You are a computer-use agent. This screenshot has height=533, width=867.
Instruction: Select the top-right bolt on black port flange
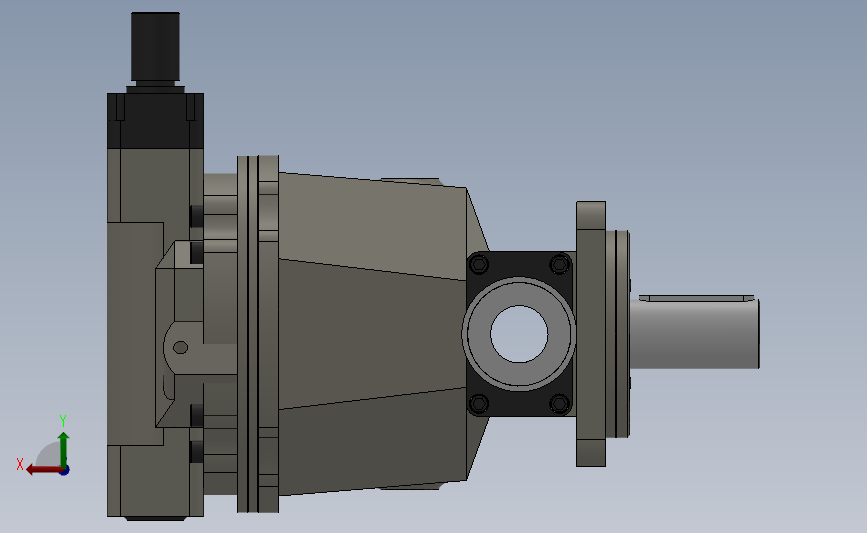click(x=560, y=264)
